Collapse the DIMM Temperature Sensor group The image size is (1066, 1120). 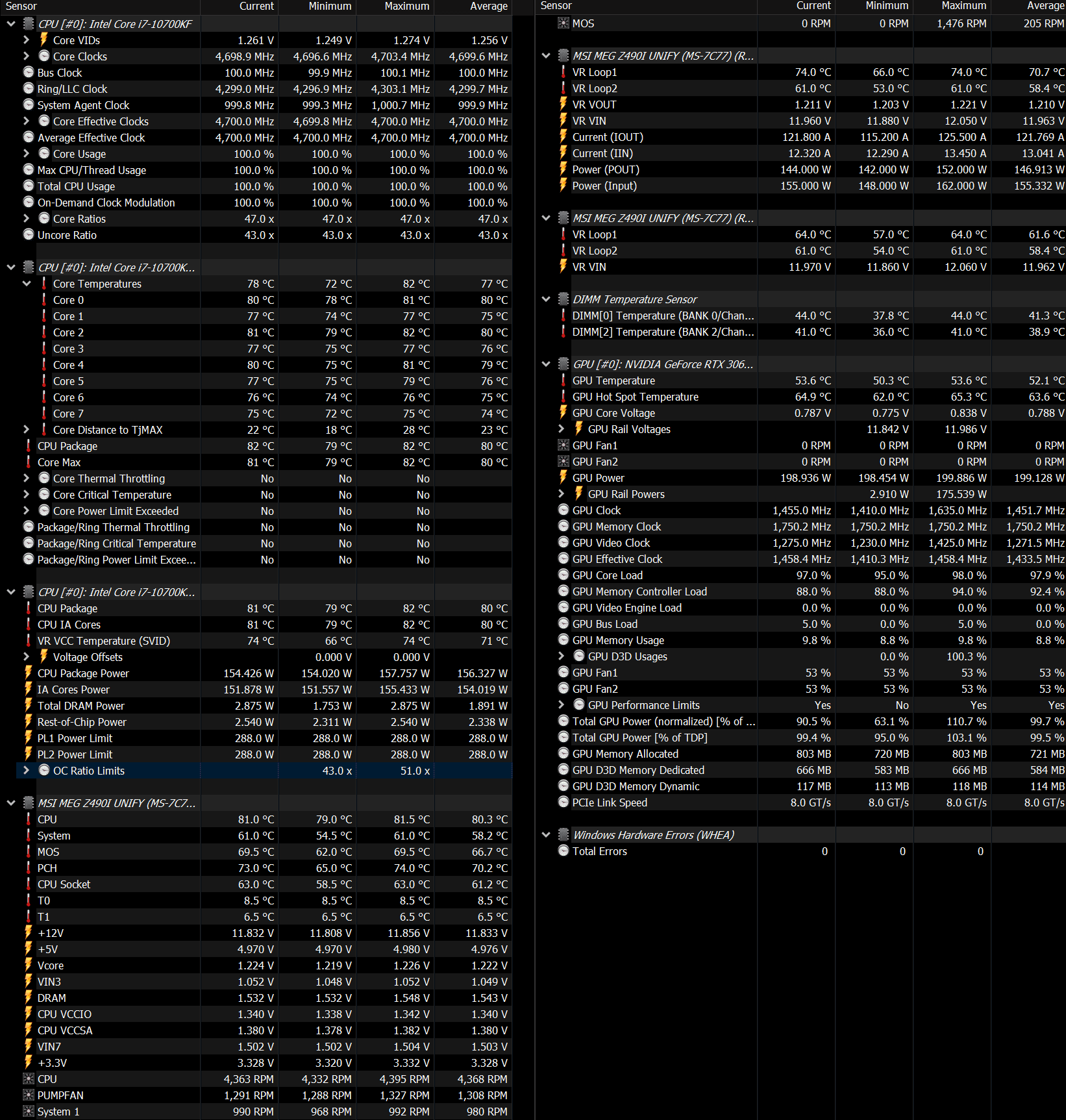coord(546,299)
